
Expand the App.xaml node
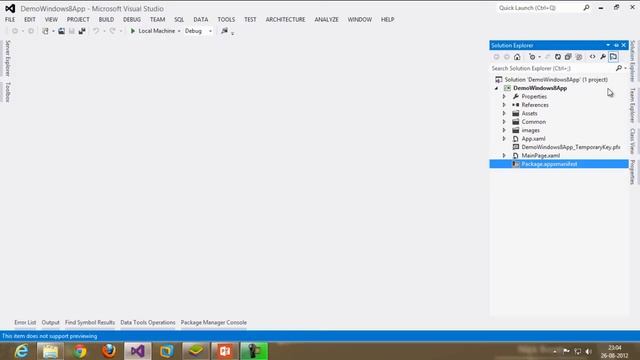(504, 139)
